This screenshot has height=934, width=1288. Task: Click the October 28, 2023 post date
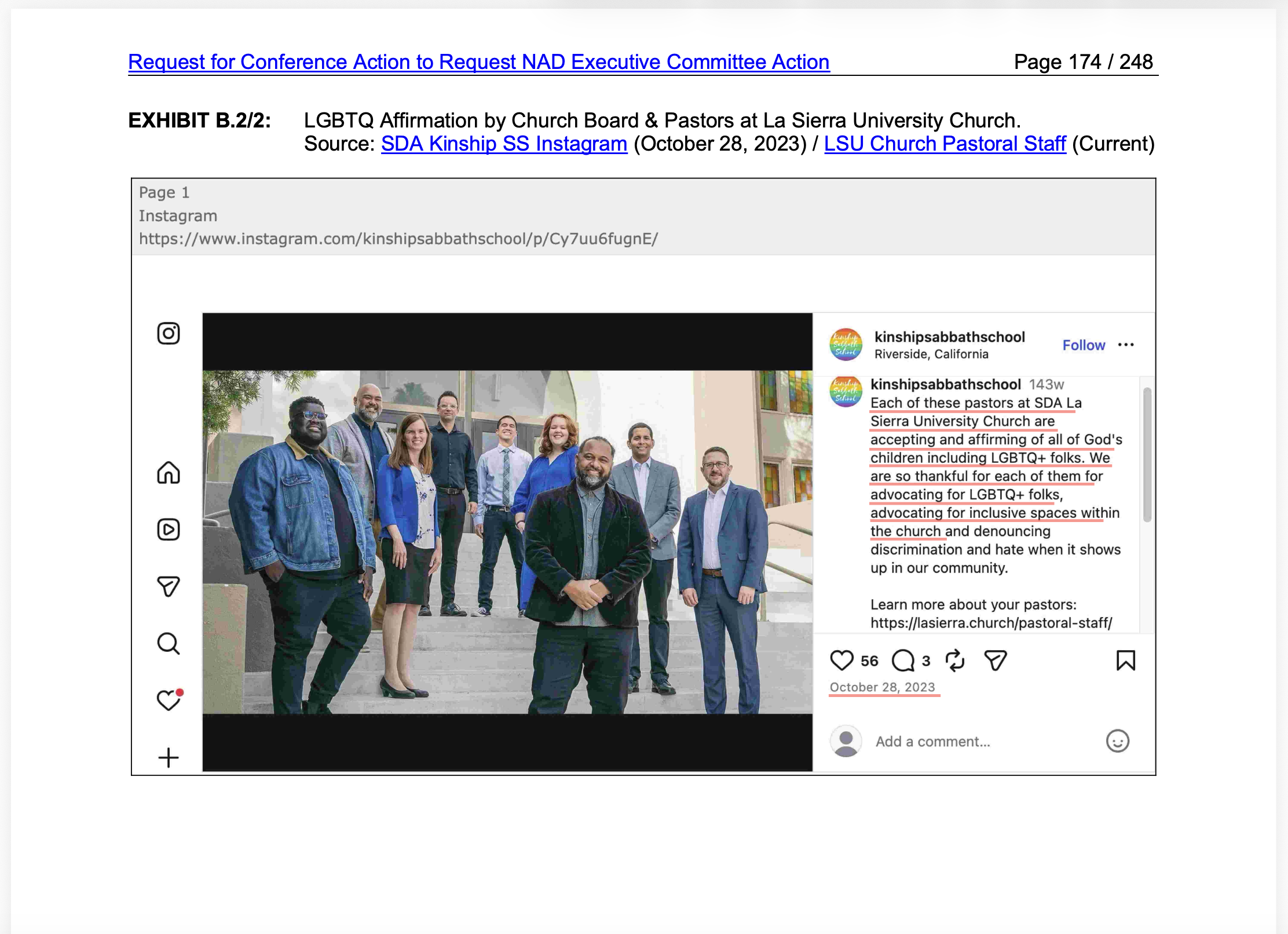point(882,687)
